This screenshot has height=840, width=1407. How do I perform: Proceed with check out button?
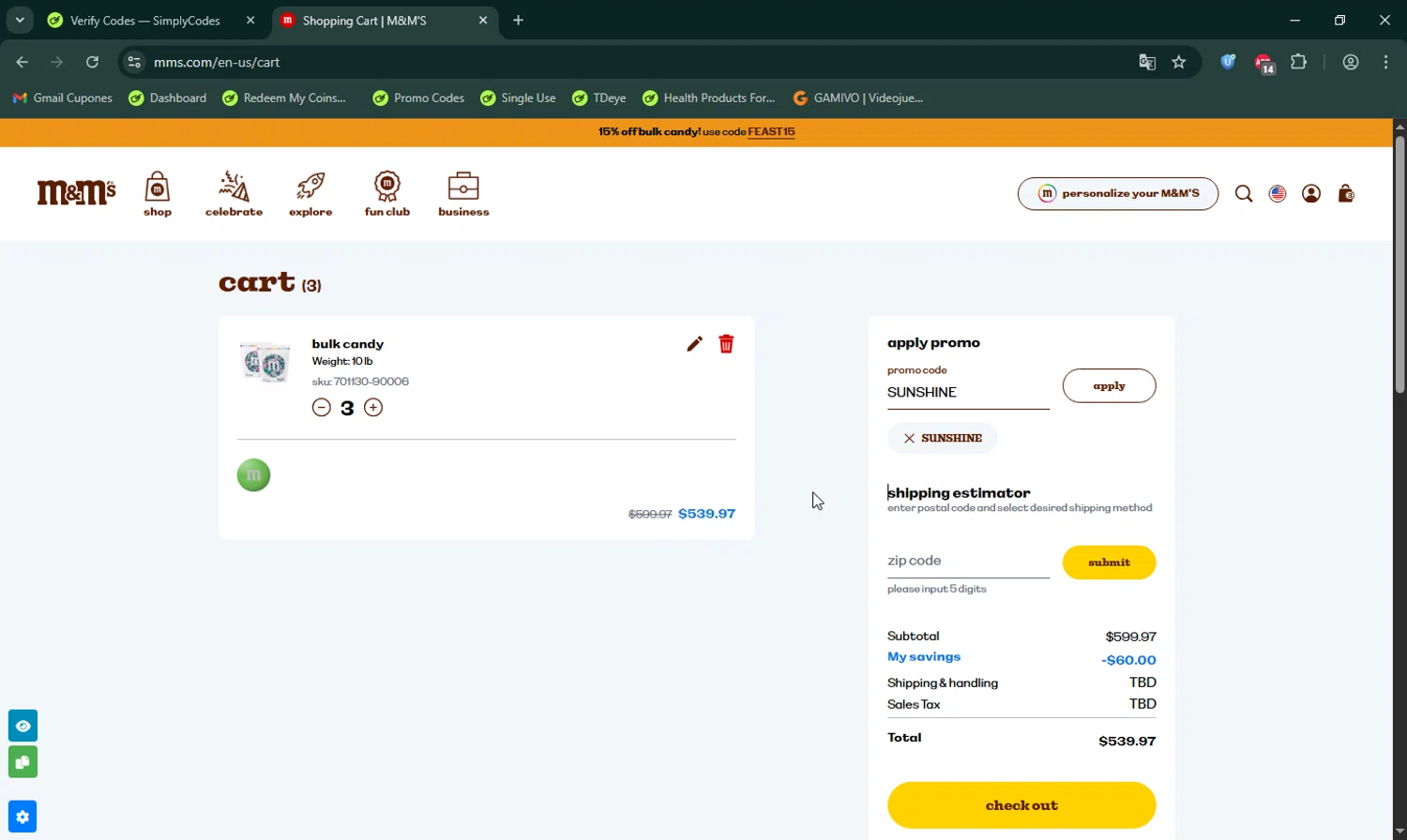click(x=1021, y=805)
